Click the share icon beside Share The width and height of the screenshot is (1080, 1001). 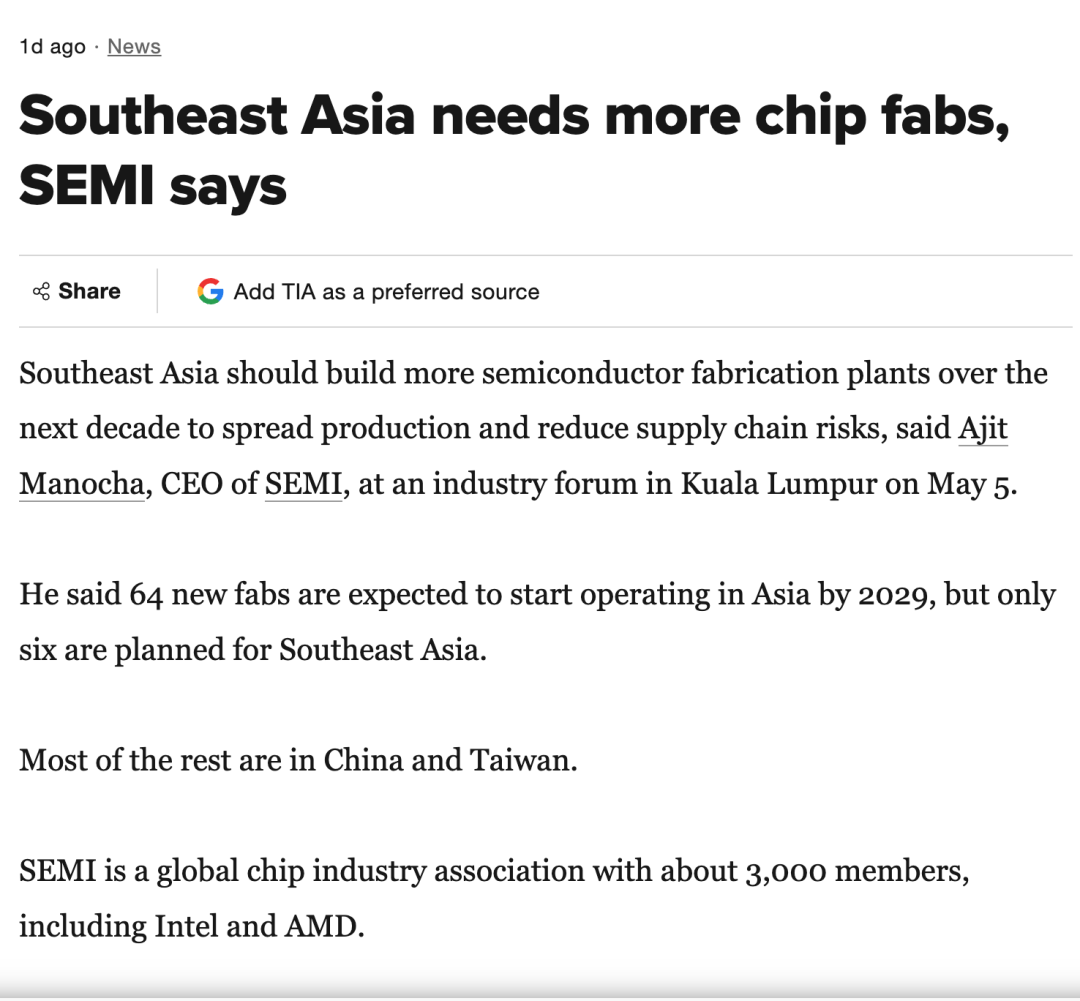(x=41, y=291)
